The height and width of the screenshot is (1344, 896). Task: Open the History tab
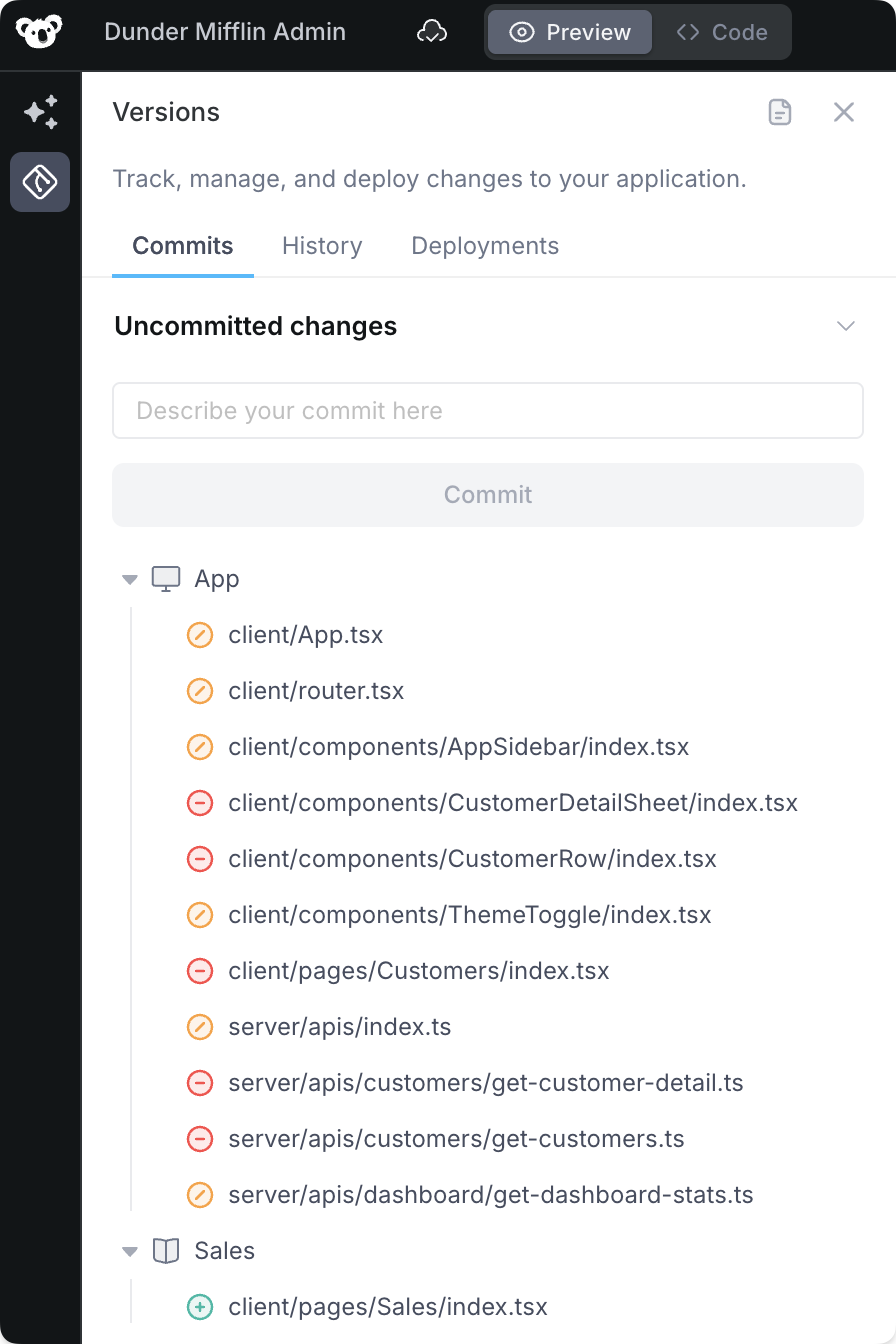(x=322, y=246)
